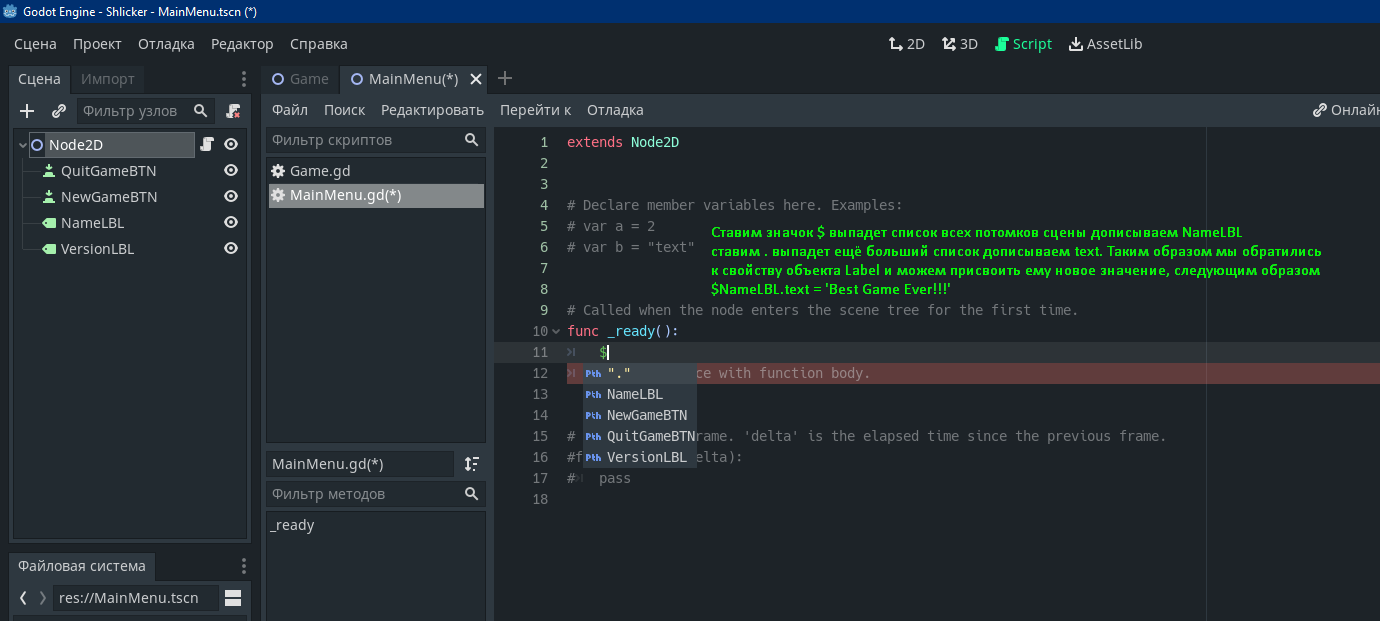This screenshot has width=1380, height=621.
Task: Open the Редактировать menu
Action: coord(432,110)
